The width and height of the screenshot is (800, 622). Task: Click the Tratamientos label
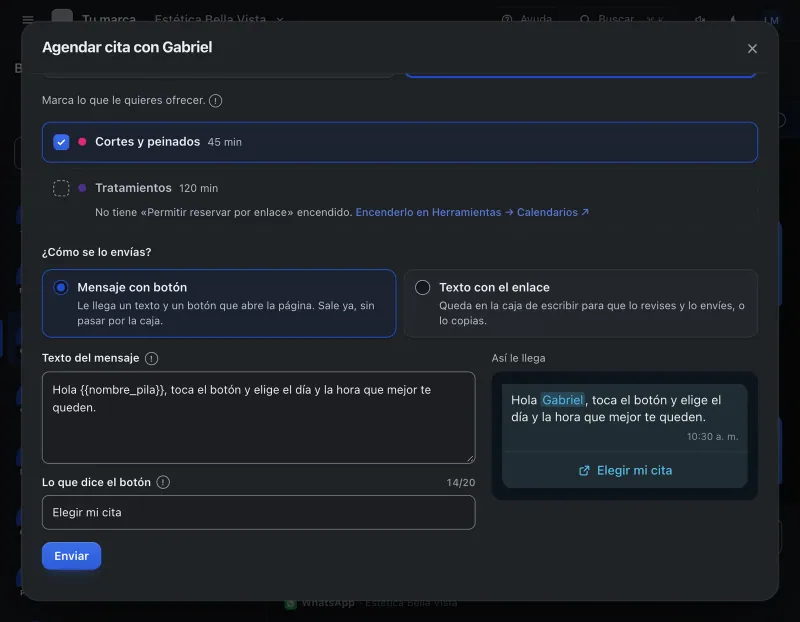click(133, 188)
